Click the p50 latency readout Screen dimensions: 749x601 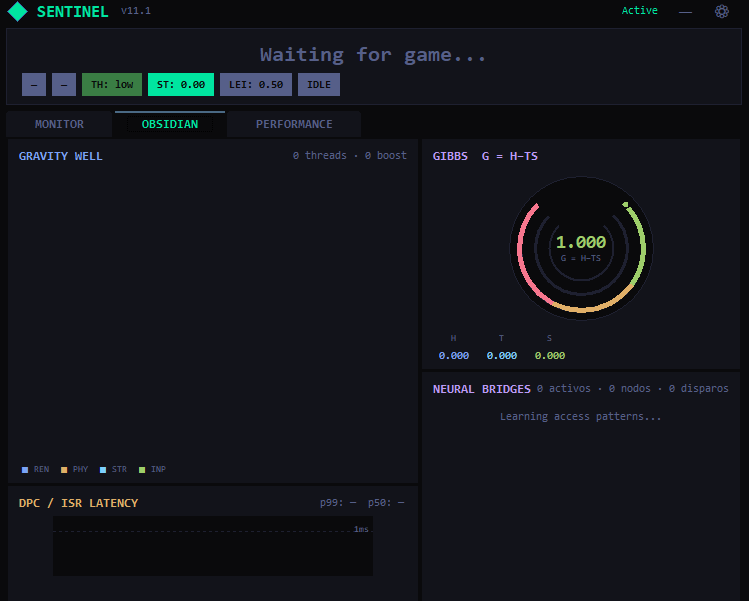(x=386, y=503)
